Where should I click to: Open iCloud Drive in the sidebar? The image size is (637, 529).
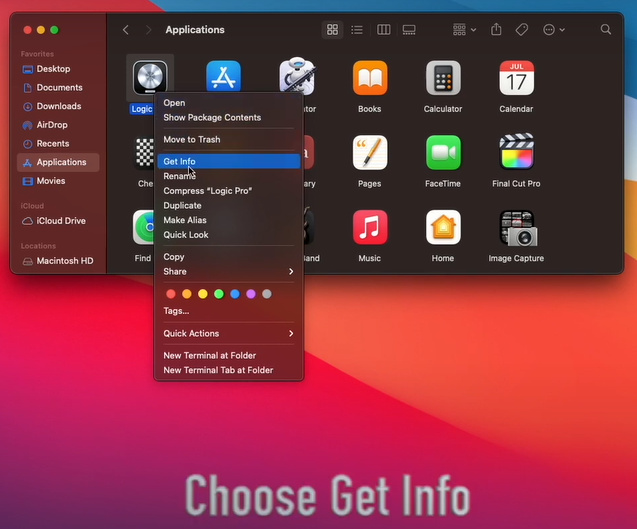58,221
